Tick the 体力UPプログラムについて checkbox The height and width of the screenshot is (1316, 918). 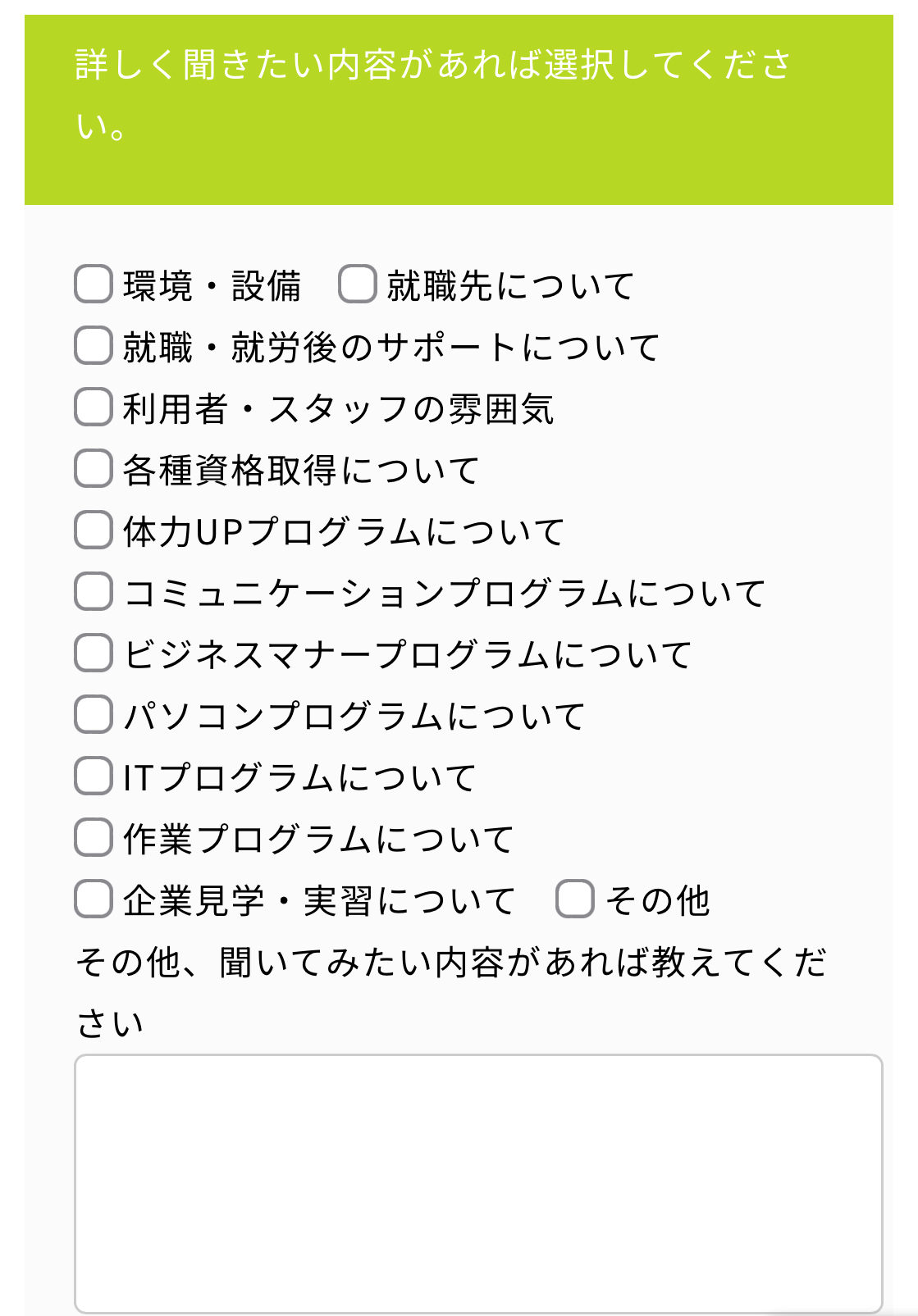coord(94,530)
